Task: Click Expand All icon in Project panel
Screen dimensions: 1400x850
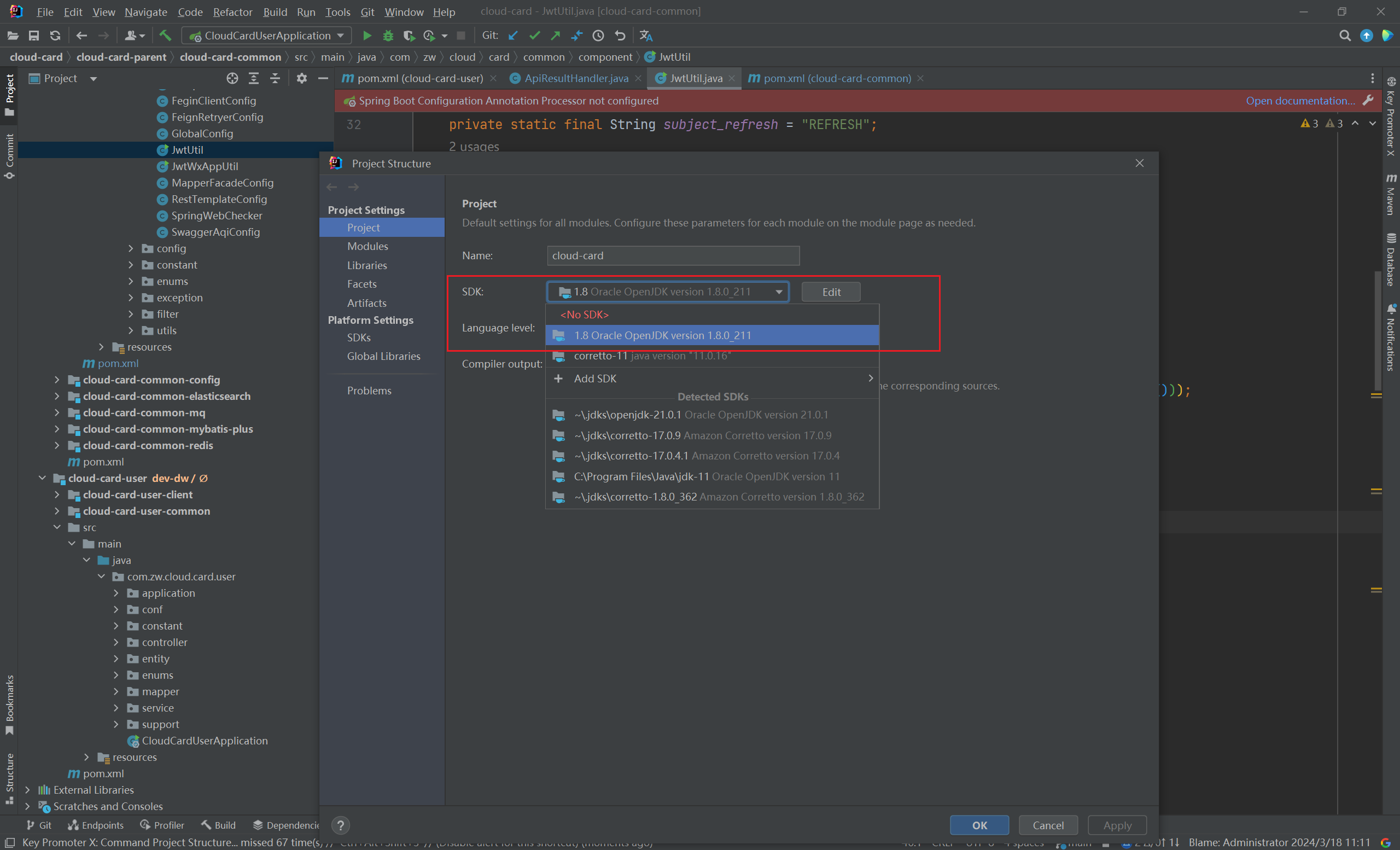Action: tap(254, 78)
